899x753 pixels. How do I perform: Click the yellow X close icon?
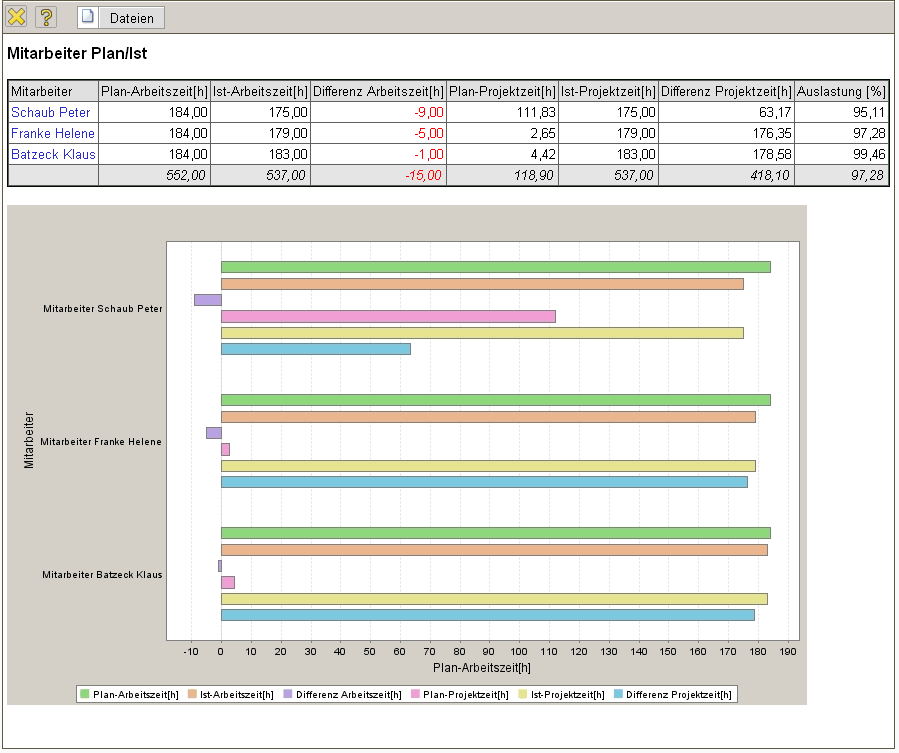(x=16, y=17)
